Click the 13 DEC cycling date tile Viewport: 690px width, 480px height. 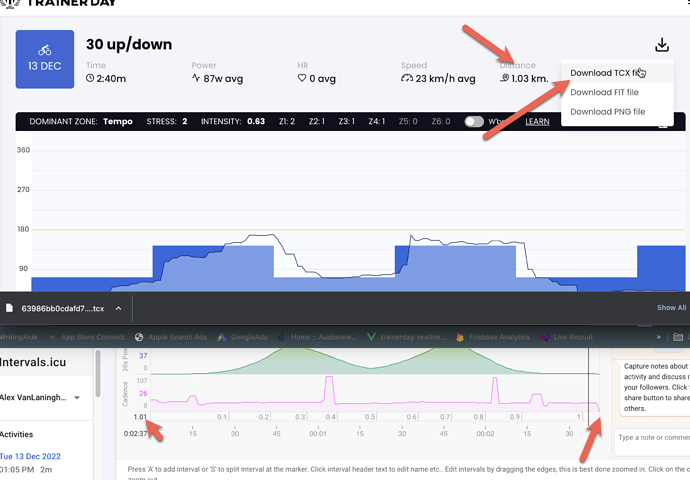(x=45, y=59)
